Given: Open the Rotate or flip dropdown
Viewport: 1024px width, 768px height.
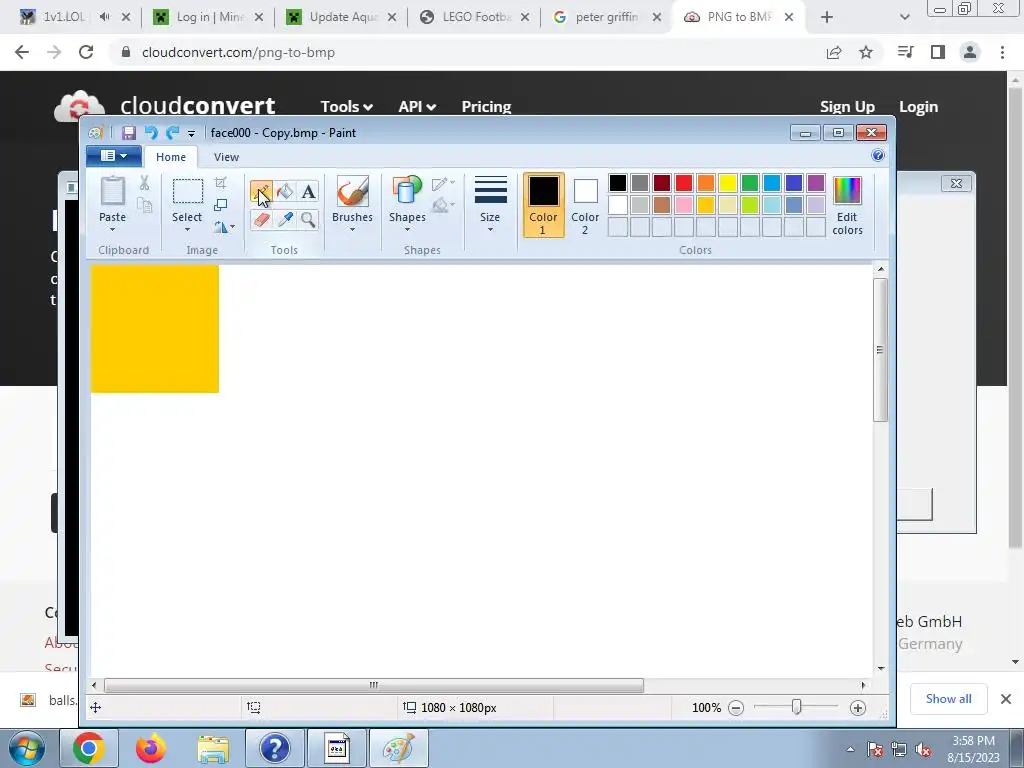Looking at the screenshot, I should [x=224, y=227].
